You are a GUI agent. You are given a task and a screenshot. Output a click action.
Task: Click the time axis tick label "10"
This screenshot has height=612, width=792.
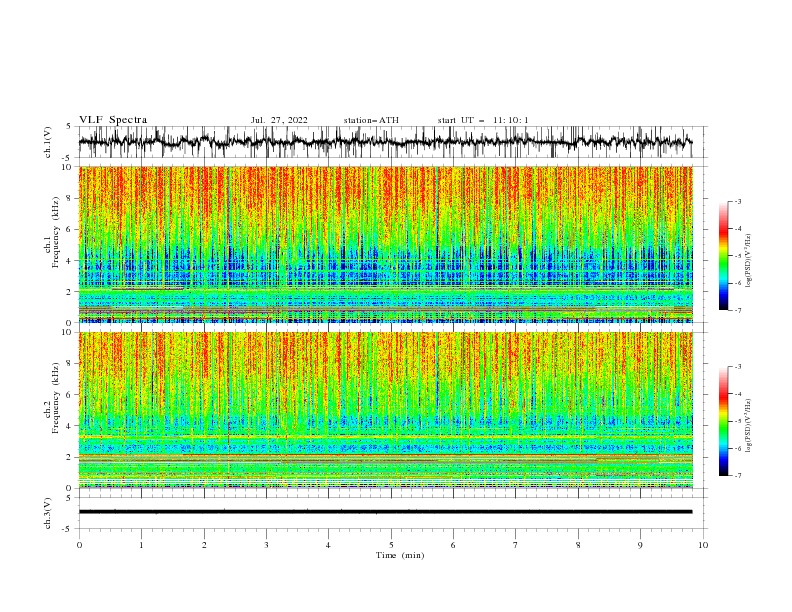point(703,545)
